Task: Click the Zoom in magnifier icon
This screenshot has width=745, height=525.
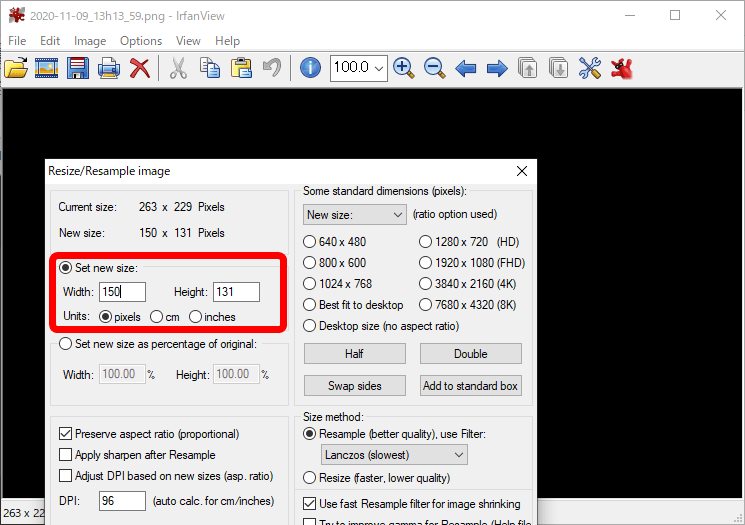Action: click(x=404, y=68)
